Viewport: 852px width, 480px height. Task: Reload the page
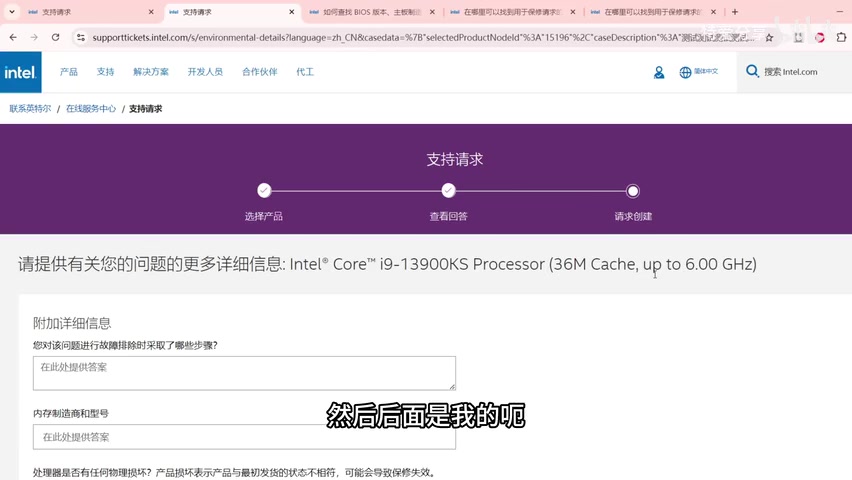tap(55, 38)
